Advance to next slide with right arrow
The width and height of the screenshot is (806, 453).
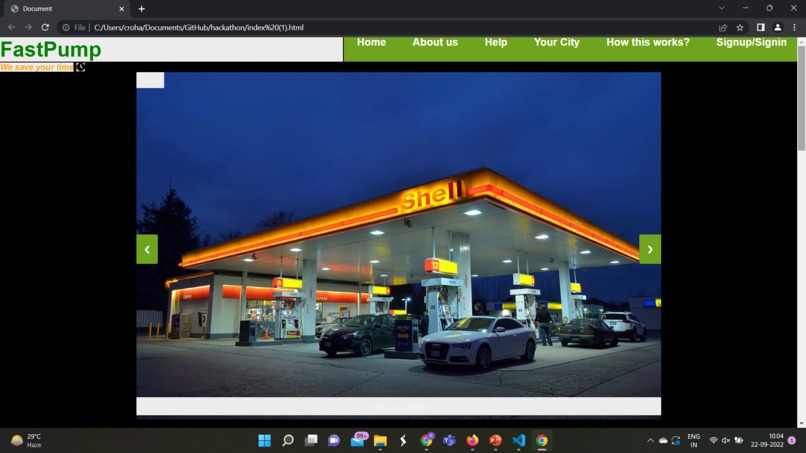[650, 249]
